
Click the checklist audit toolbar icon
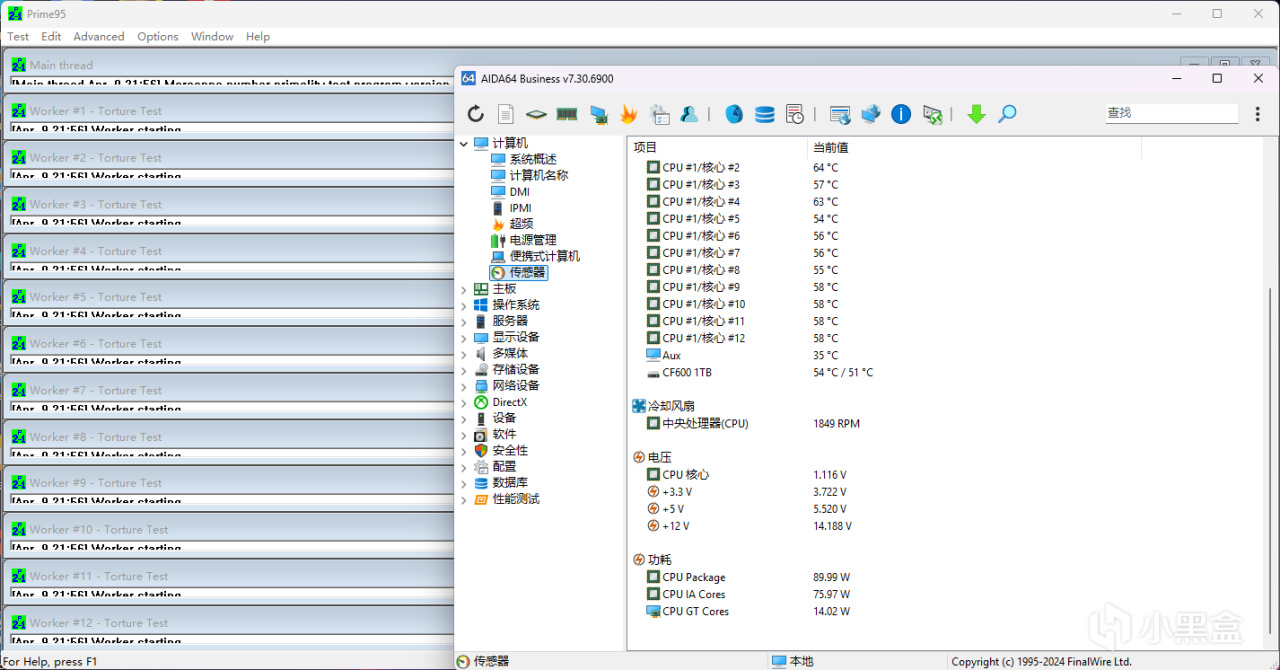[x=659, y=114]
